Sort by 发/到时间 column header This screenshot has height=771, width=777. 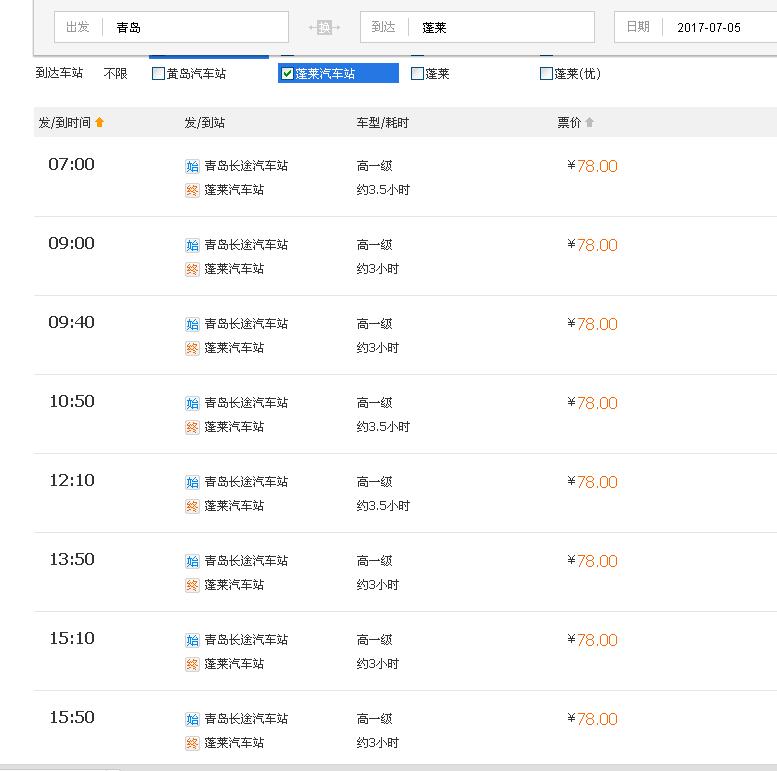[x=64, y=122]
